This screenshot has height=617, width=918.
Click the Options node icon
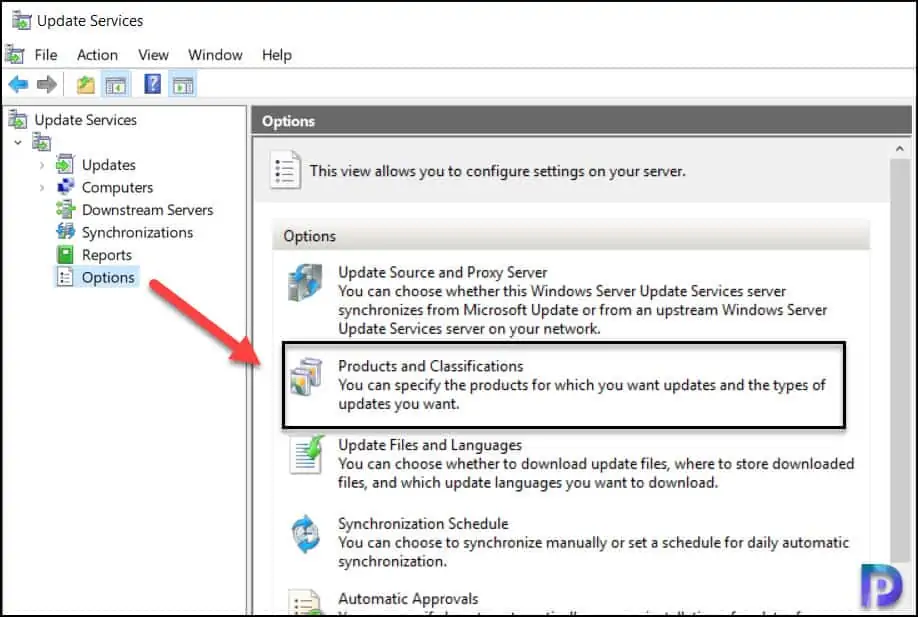coord(65,277)
